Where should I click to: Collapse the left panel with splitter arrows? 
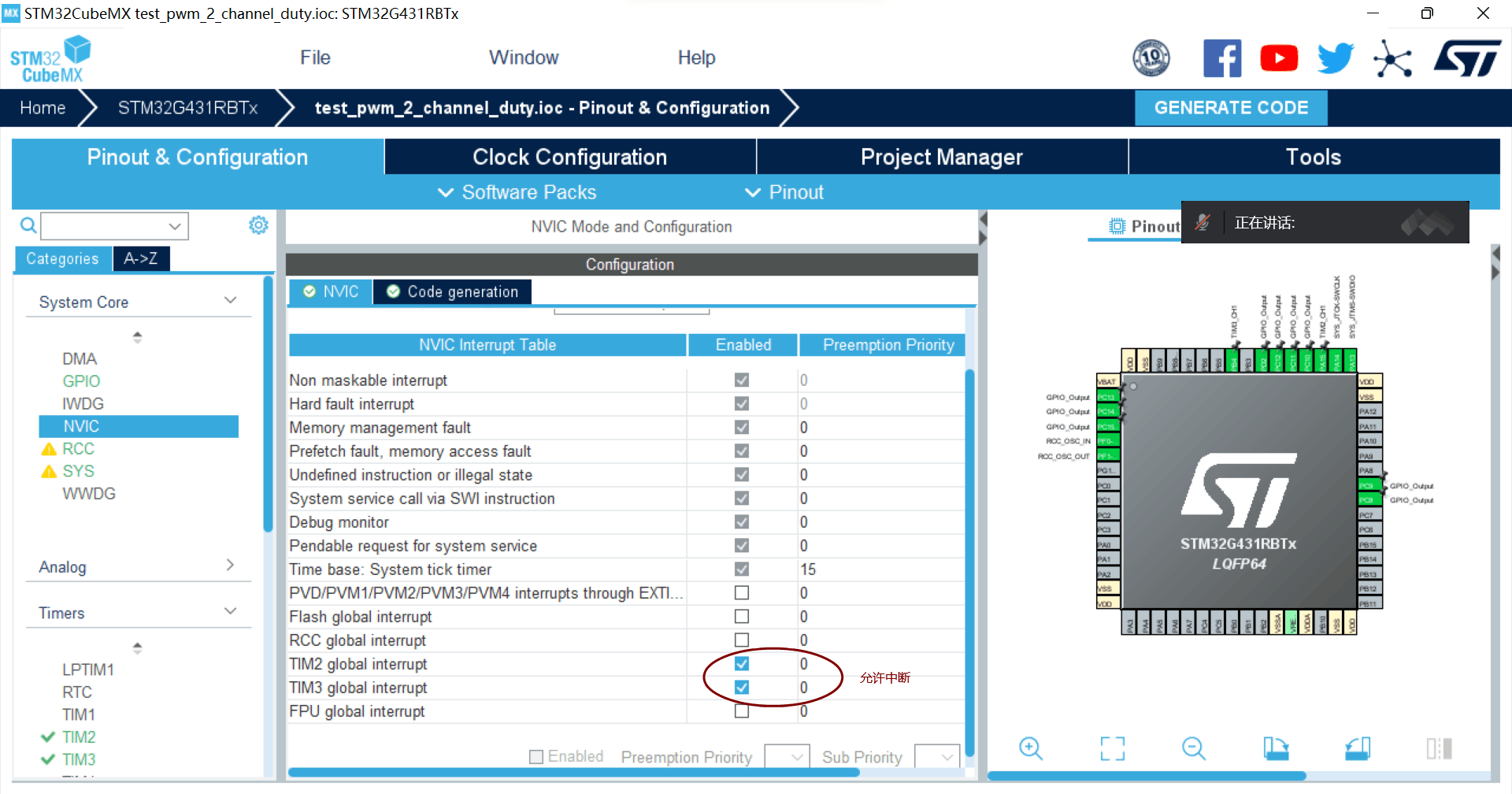coord(982,228)
